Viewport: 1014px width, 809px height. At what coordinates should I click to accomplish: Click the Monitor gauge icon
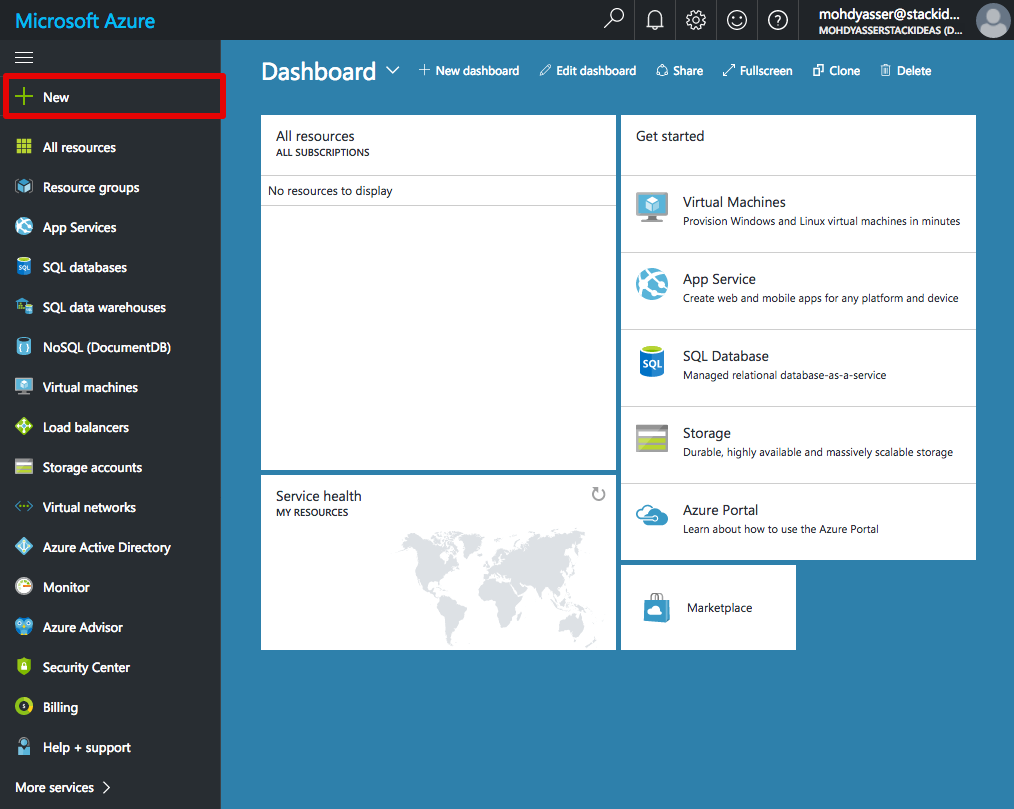[24, 587]
